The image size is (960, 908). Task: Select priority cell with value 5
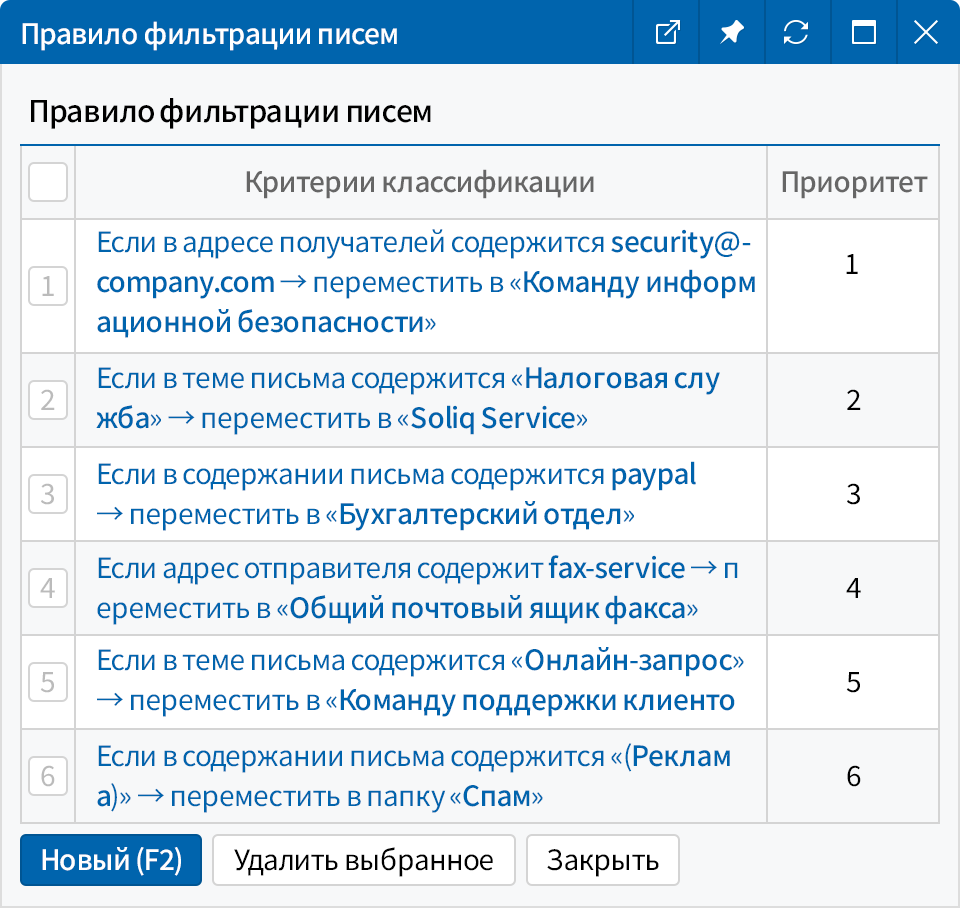pyautogui.click(x=853, y=682)
